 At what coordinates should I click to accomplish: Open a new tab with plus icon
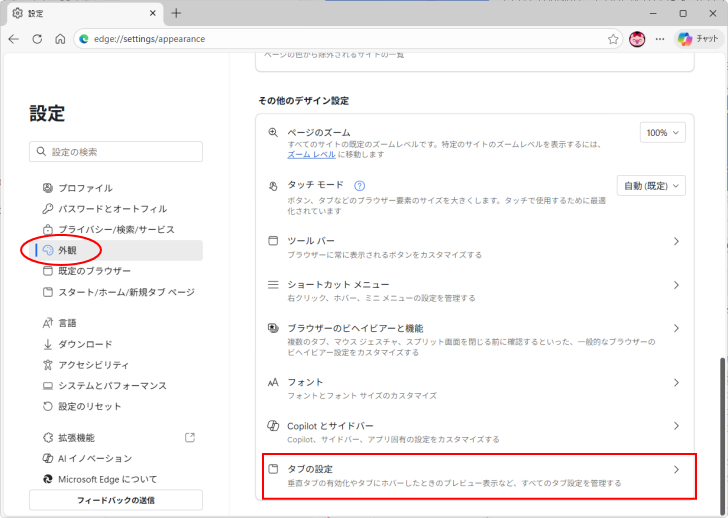176,13
